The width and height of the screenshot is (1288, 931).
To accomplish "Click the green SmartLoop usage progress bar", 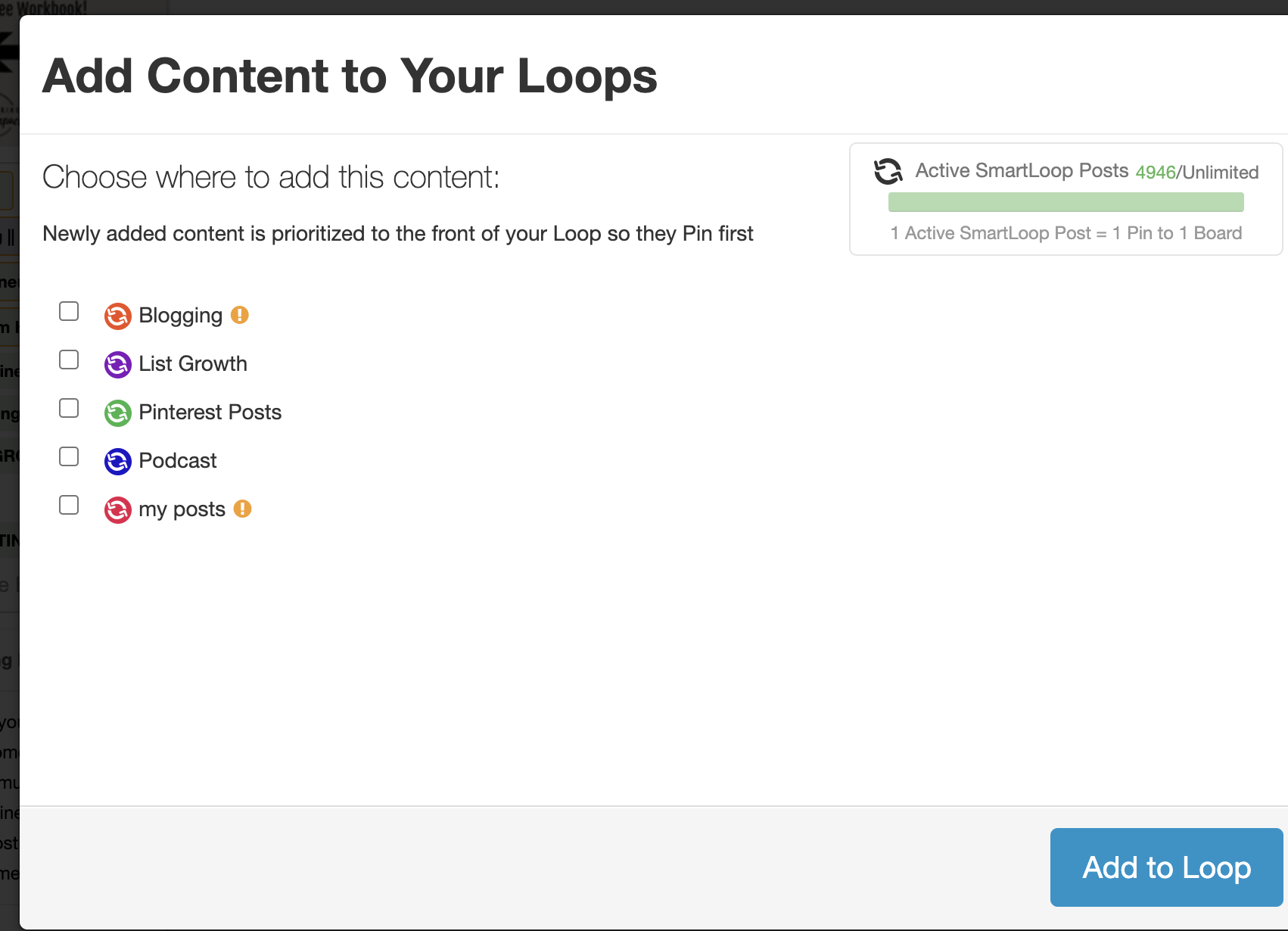I will click(1066, 202).
